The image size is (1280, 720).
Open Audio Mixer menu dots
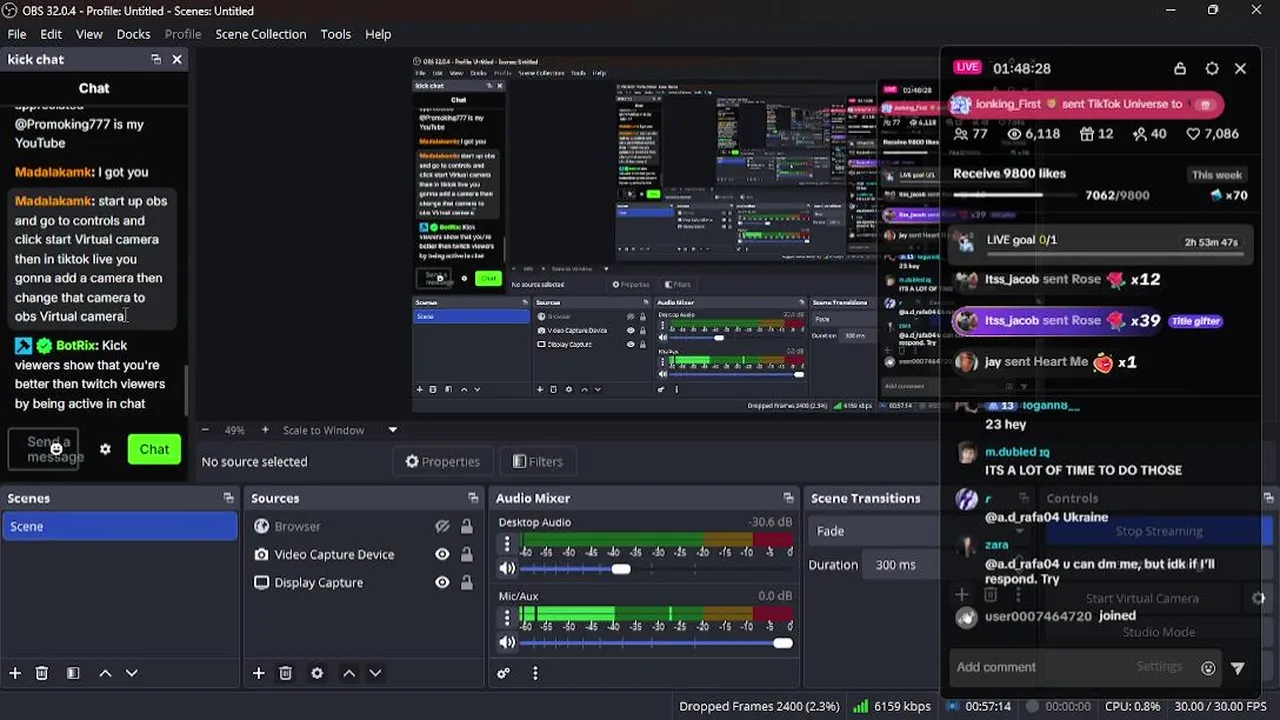tap(535, 673)
